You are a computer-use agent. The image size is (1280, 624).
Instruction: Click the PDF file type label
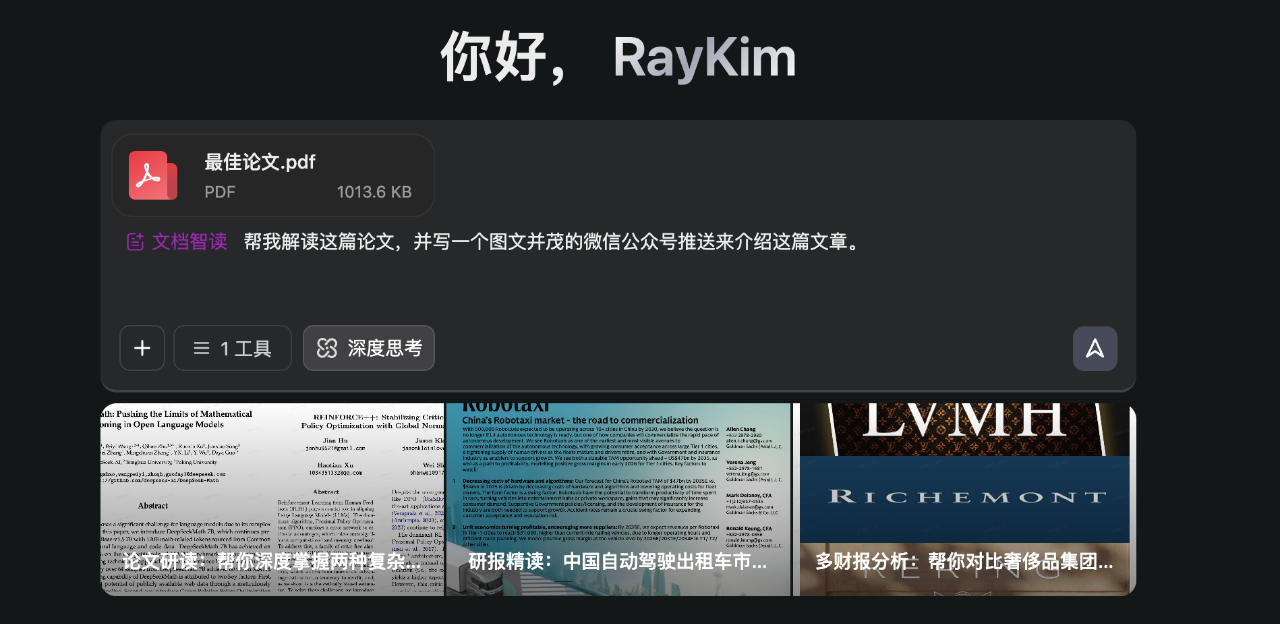click(x=220, y=192)
